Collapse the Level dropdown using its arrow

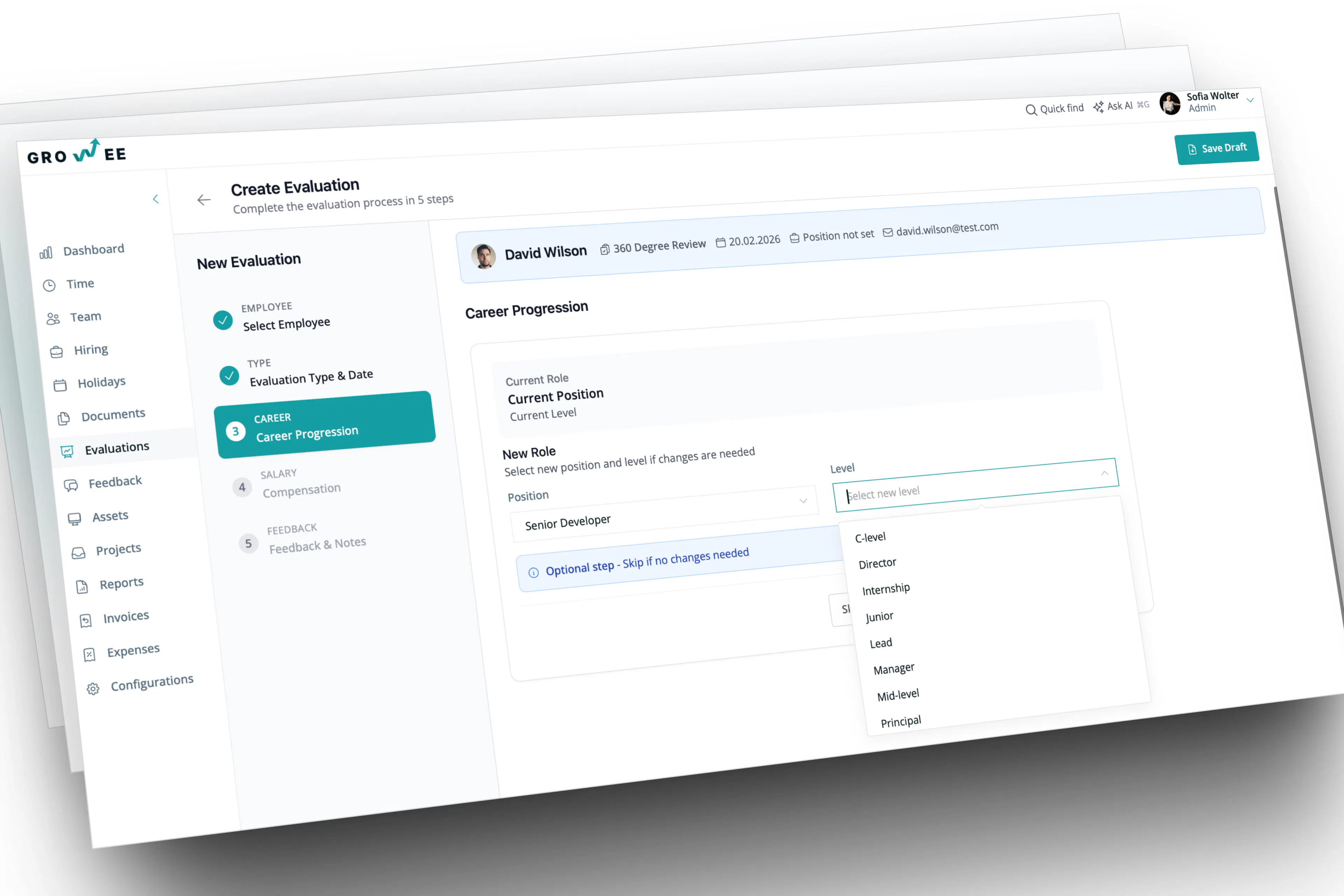[x=1104, y=473]
